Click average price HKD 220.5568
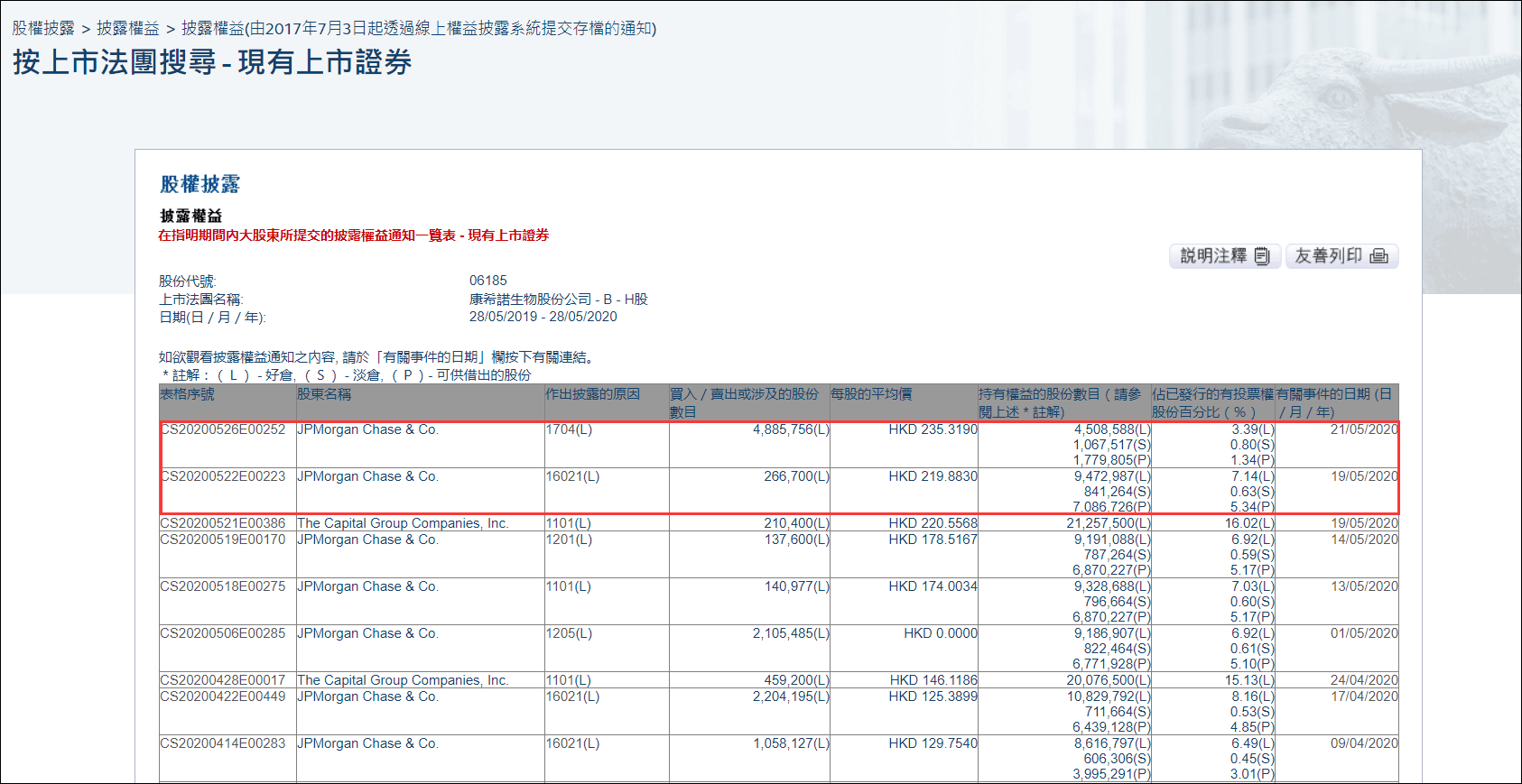The height and width of the screenshot is (784, 1522). (933, 523)
